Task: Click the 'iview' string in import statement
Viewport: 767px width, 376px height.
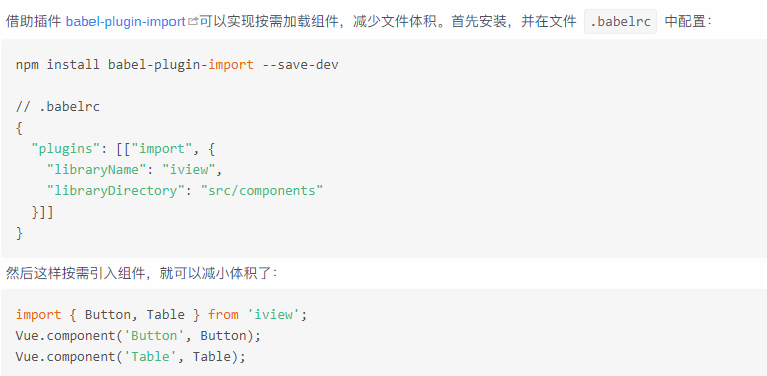Action: pos(273,314)
